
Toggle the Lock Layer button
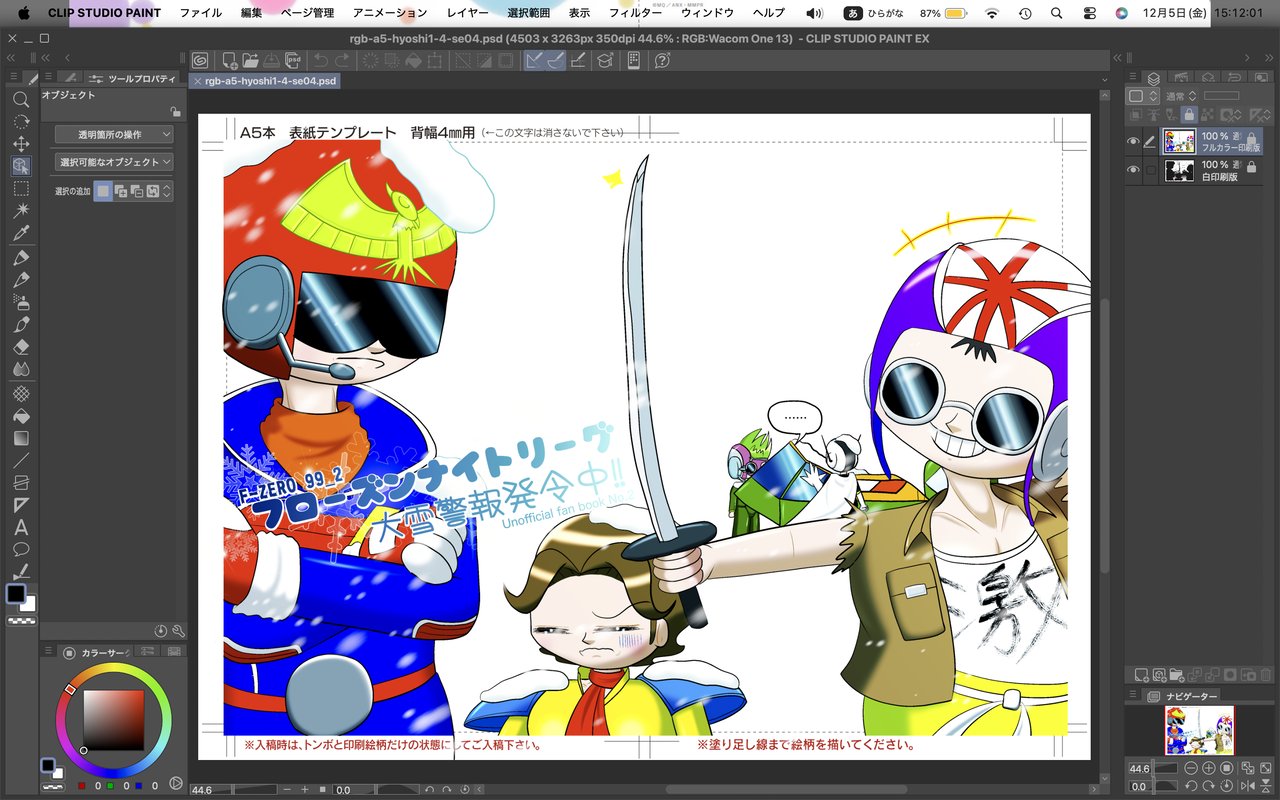[1189, 115]
